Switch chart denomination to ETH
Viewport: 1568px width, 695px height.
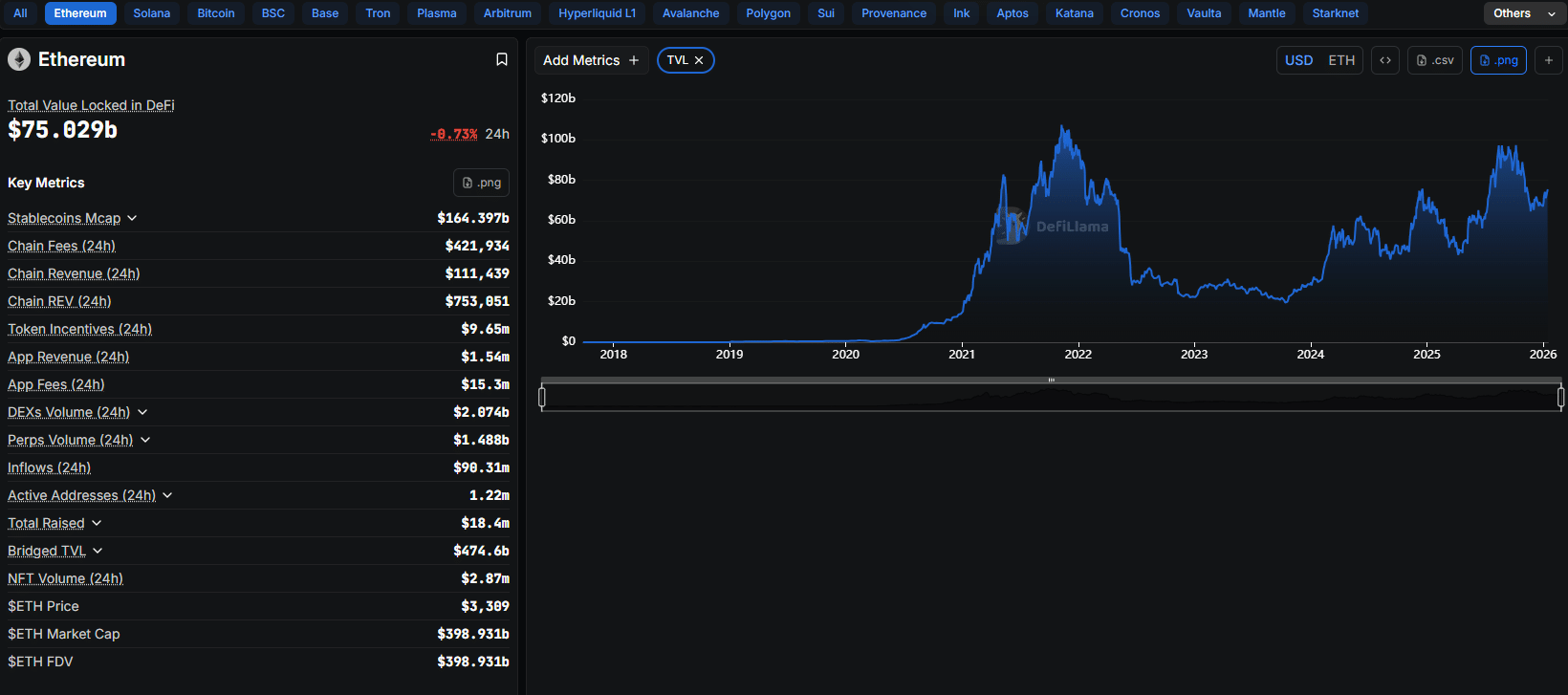(x=1341, y=60)
